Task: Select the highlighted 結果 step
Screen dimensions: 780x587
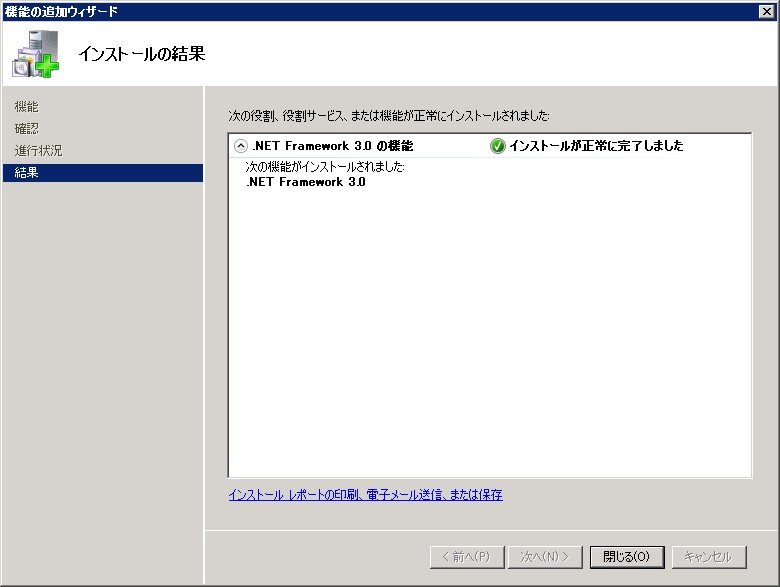Action: click(27, 173)
